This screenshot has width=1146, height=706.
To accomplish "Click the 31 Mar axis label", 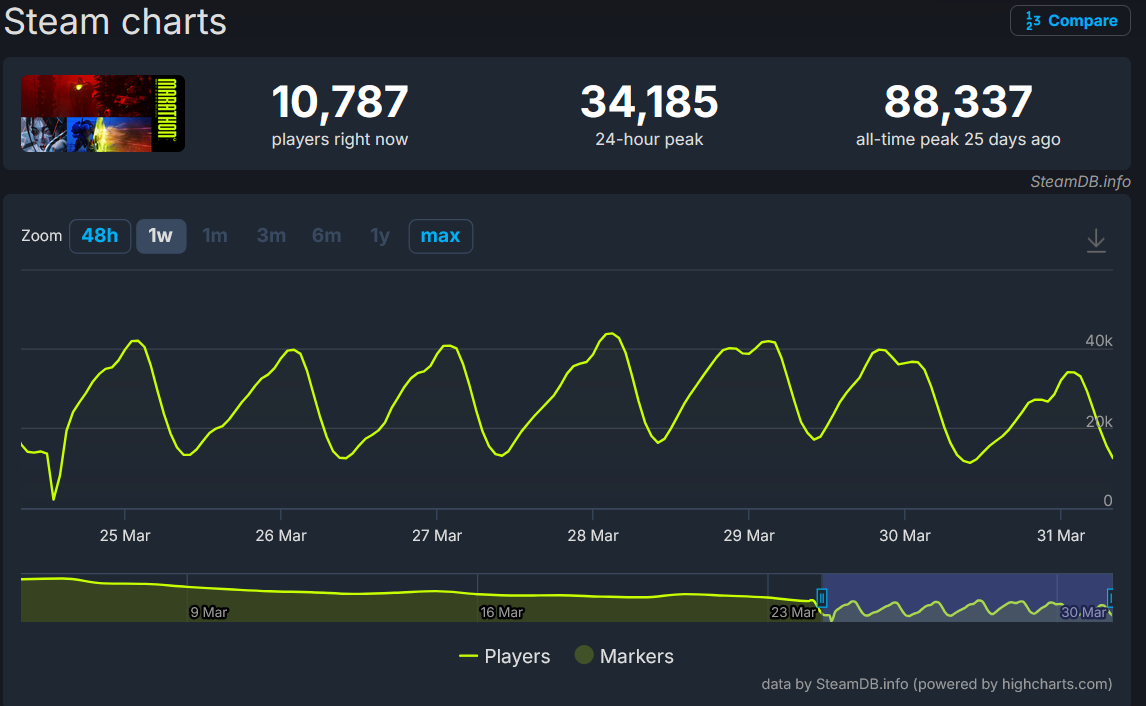I will click(x=1060, y=536).
